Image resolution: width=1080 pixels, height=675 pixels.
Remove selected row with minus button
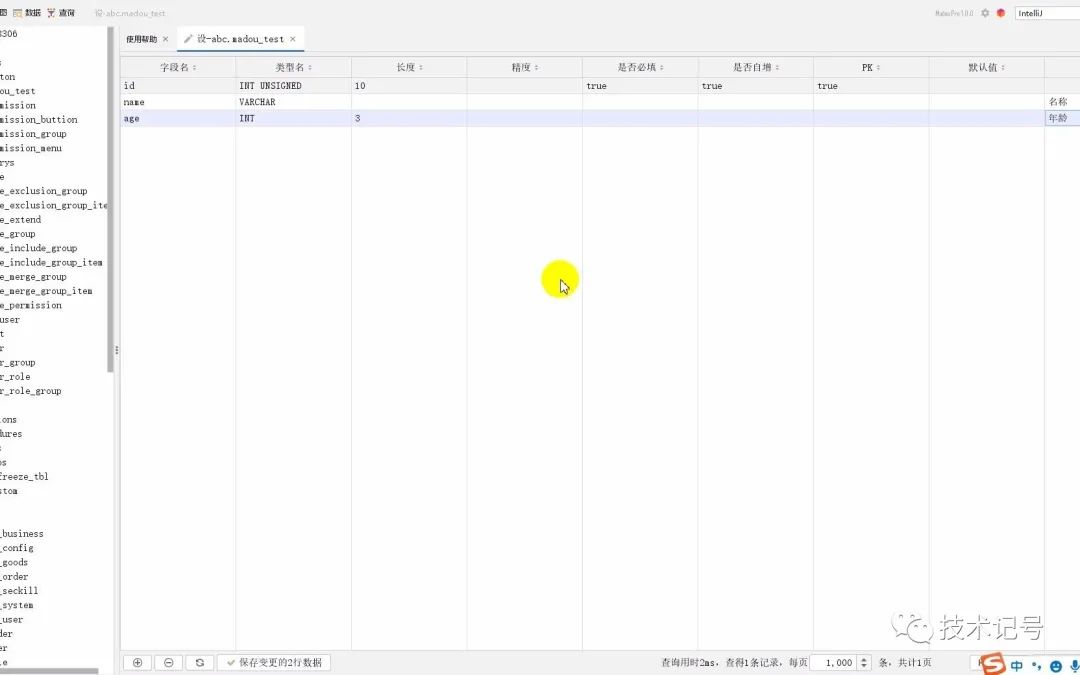169,663
